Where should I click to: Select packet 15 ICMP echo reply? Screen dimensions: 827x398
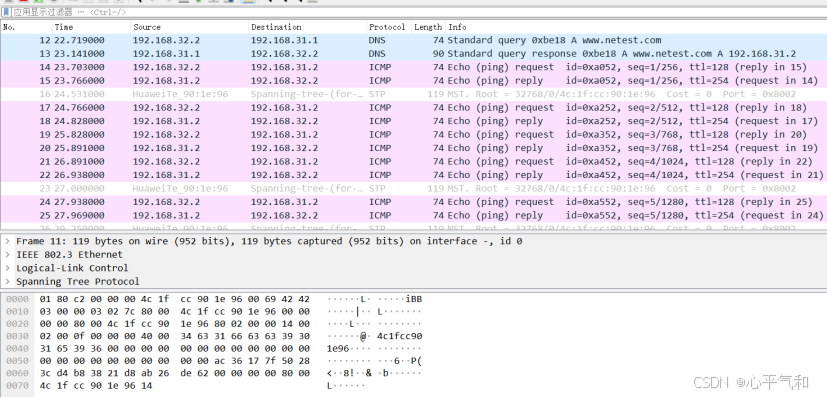[x=414, y=81]
